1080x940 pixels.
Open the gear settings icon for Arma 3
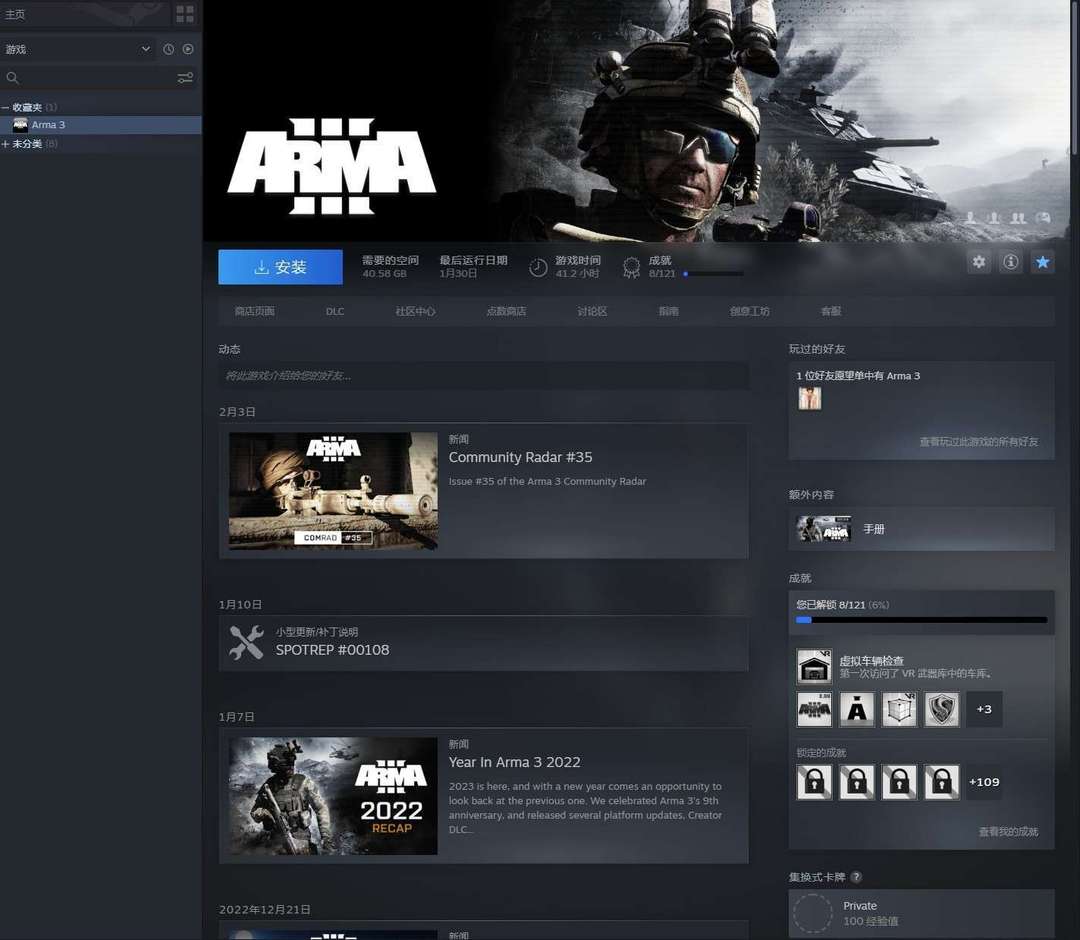pos(979,262)
